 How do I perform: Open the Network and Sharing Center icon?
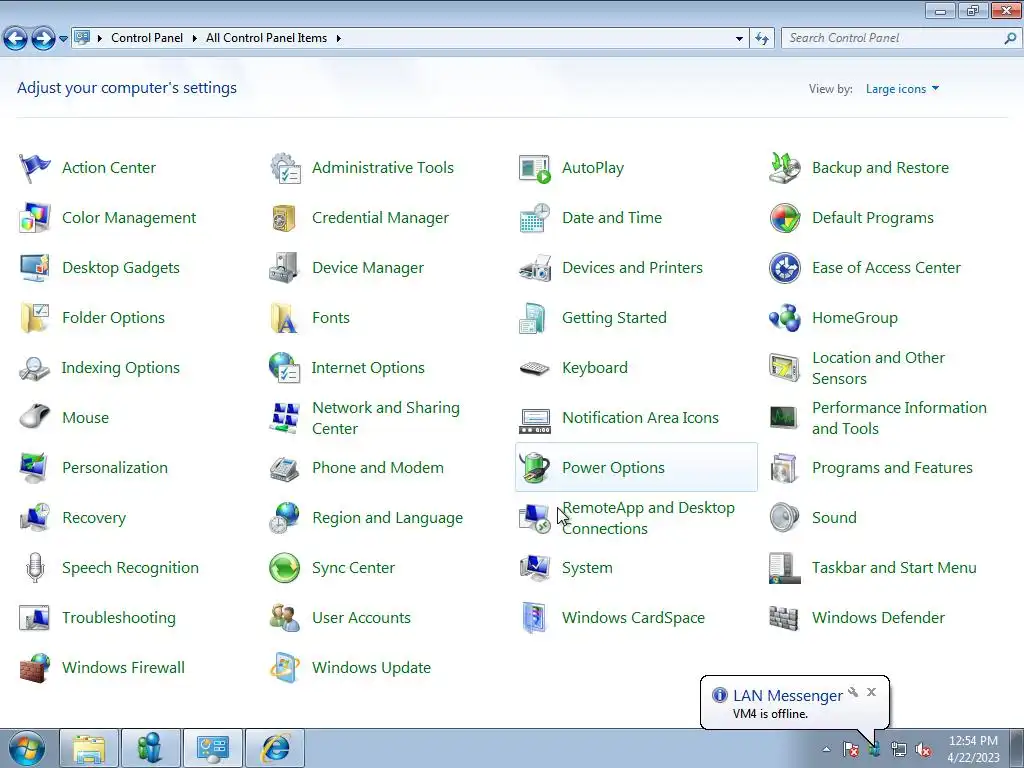285,418
